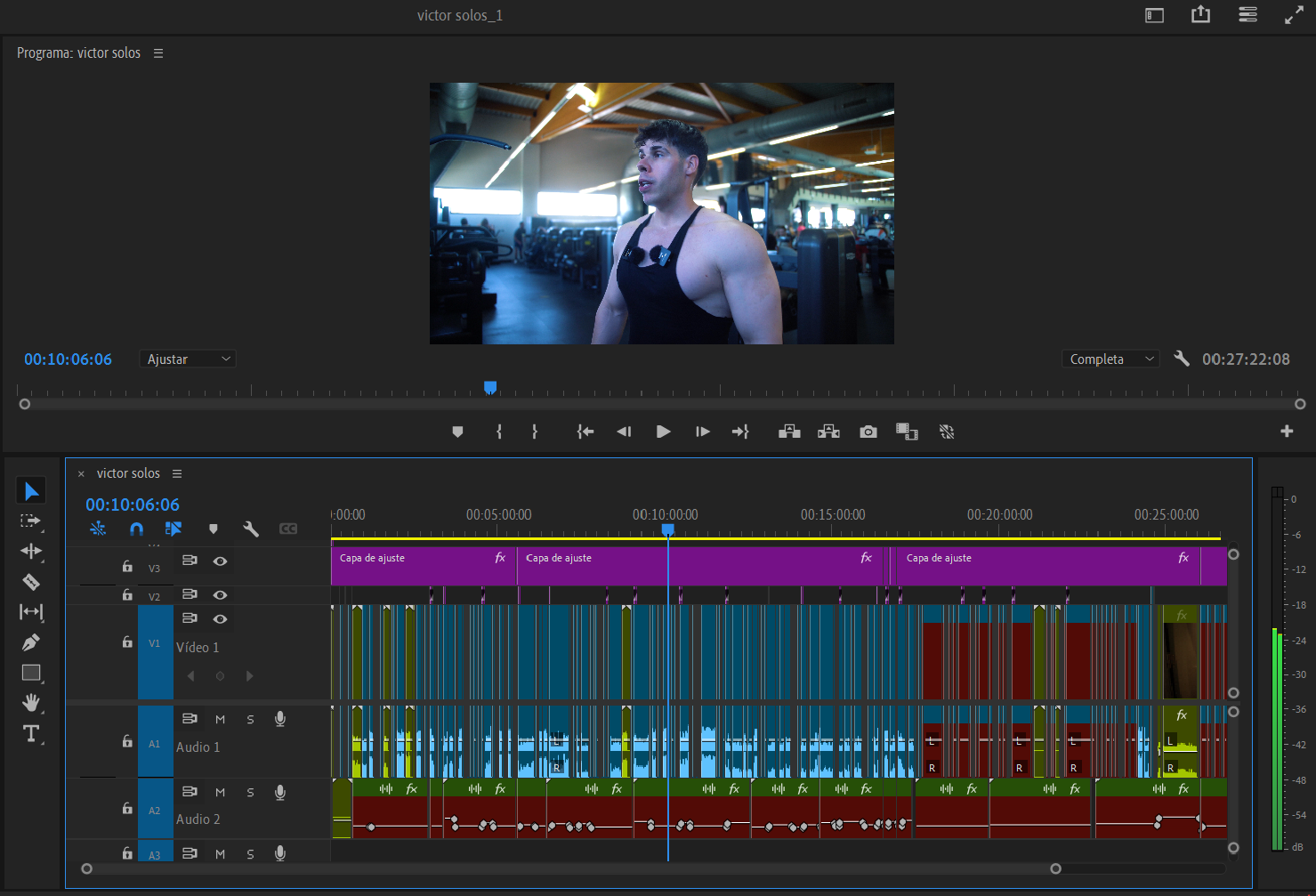The image size is (1316, 896).
Task: Pick the Pen tool in the toolbar
Action: [31, 642]
